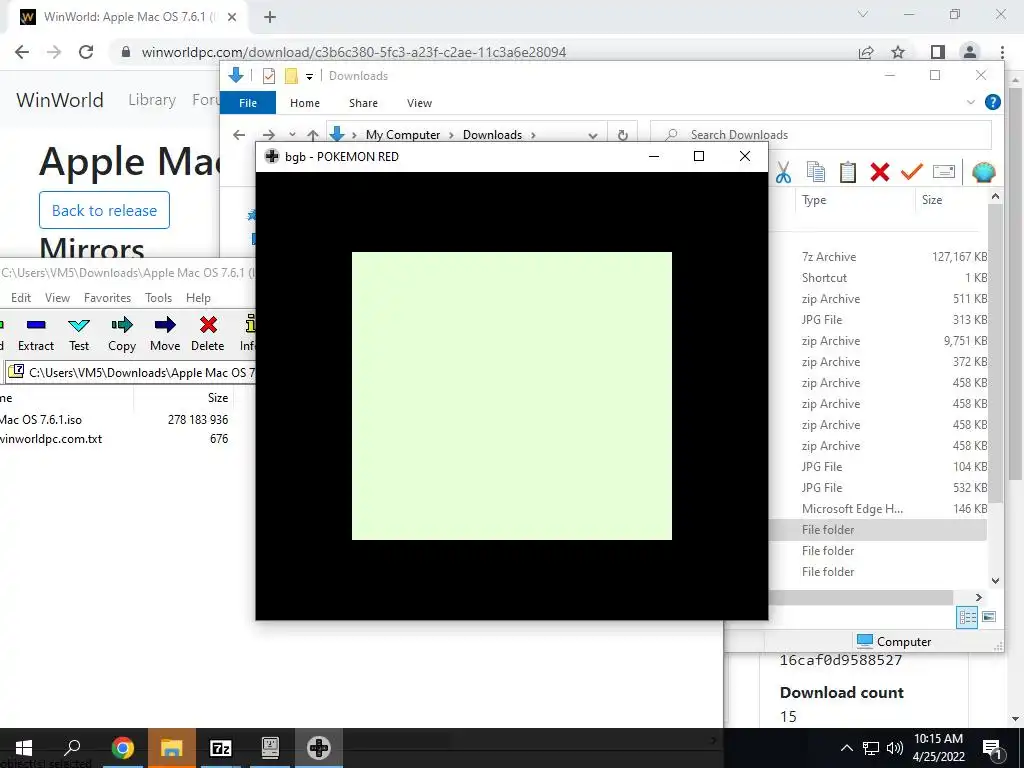Viewport: 1024px width, 768px height.
Task: Click the red X Delete icon in Downloads toolbar
Action: pyautogui.click(x=880, y=172)
